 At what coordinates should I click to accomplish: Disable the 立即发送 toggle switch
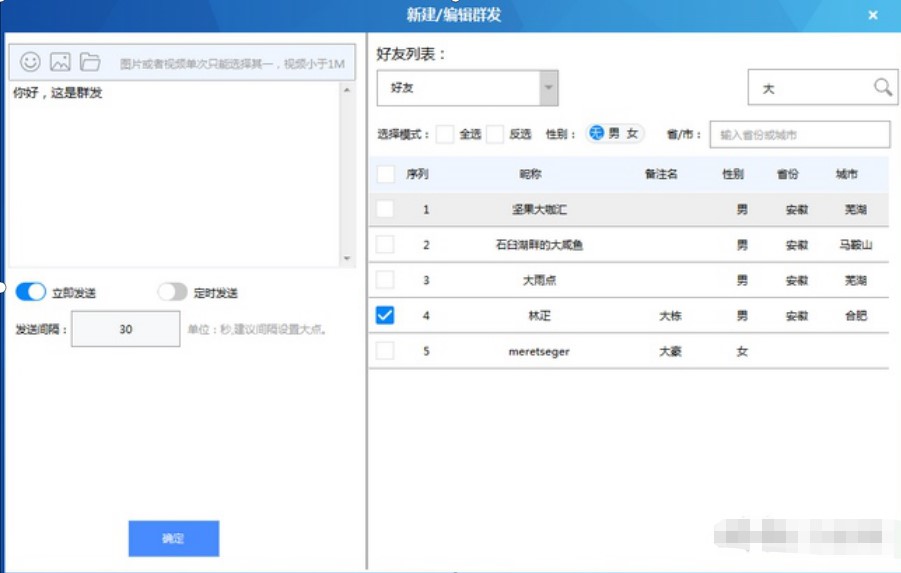tap(31, 292)
